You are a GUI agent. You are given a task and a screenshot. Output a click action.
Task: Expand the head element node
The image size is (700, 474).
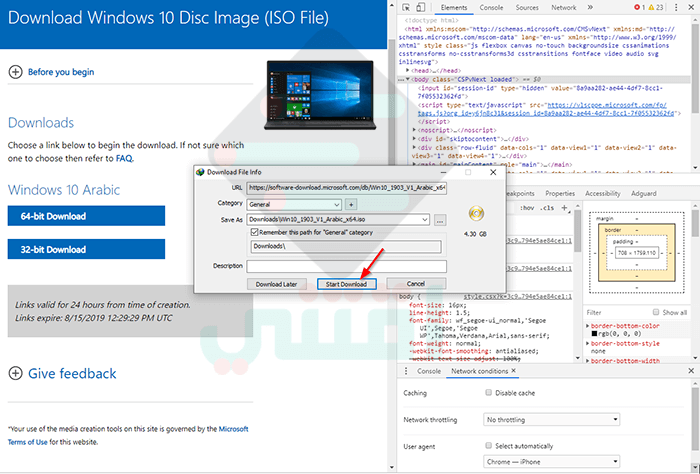(408, 71)
